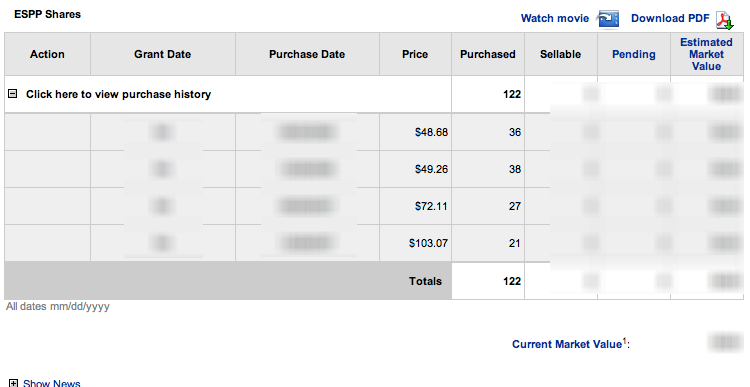Click 'Click here to view purchase history'

coord(118,94)
